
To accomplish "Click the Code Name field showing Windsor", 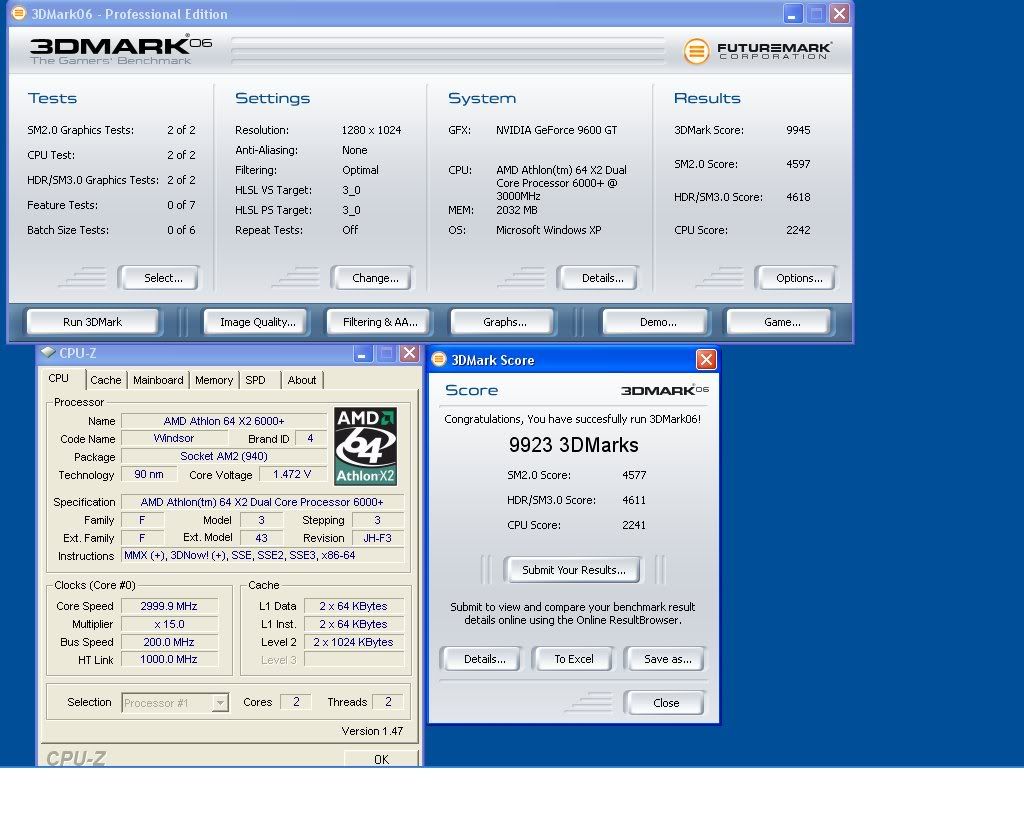I will pos(174,438).
